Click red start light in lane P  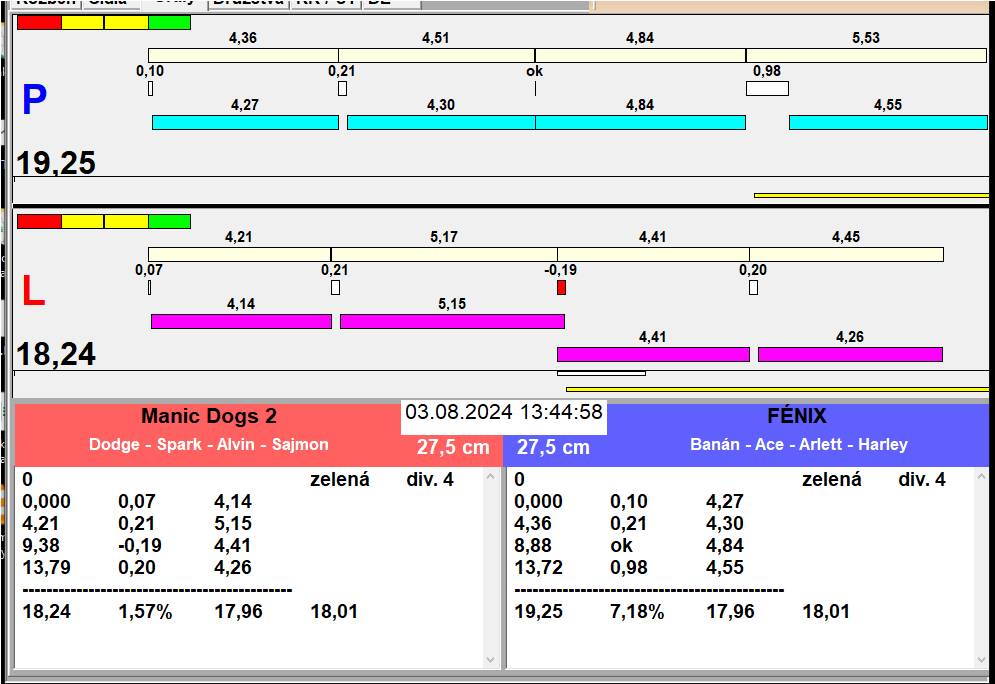[39, 22]
